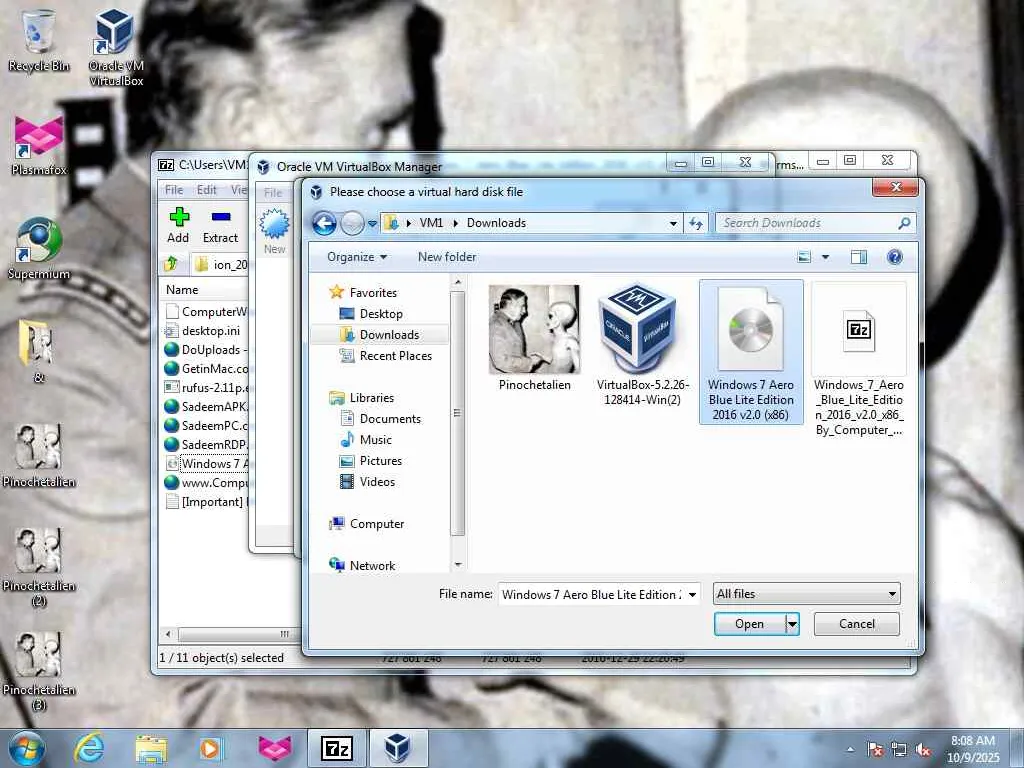Image resolution: width=1024 pixels, height=768 pixels.
Task: Open the Edit menu in 7-Zip window
Action: (206, 190)
